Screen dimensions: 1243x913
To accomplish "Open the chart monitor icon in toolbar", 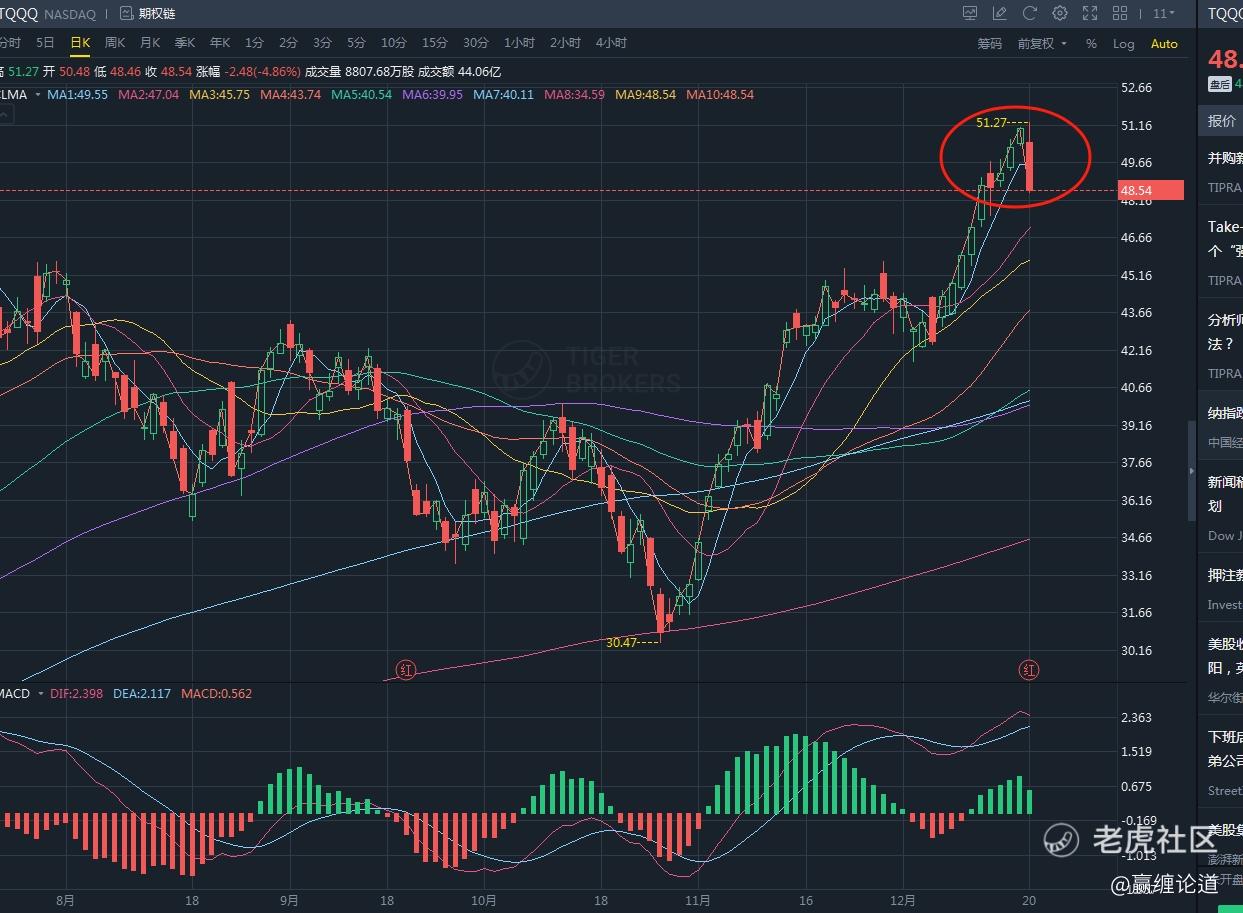I will pos(970,14).
